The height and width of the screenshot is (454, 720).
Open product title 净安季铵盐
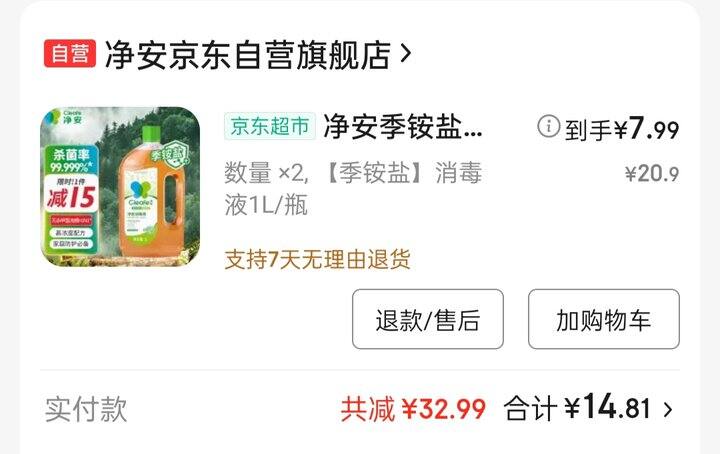pos(403,127)
